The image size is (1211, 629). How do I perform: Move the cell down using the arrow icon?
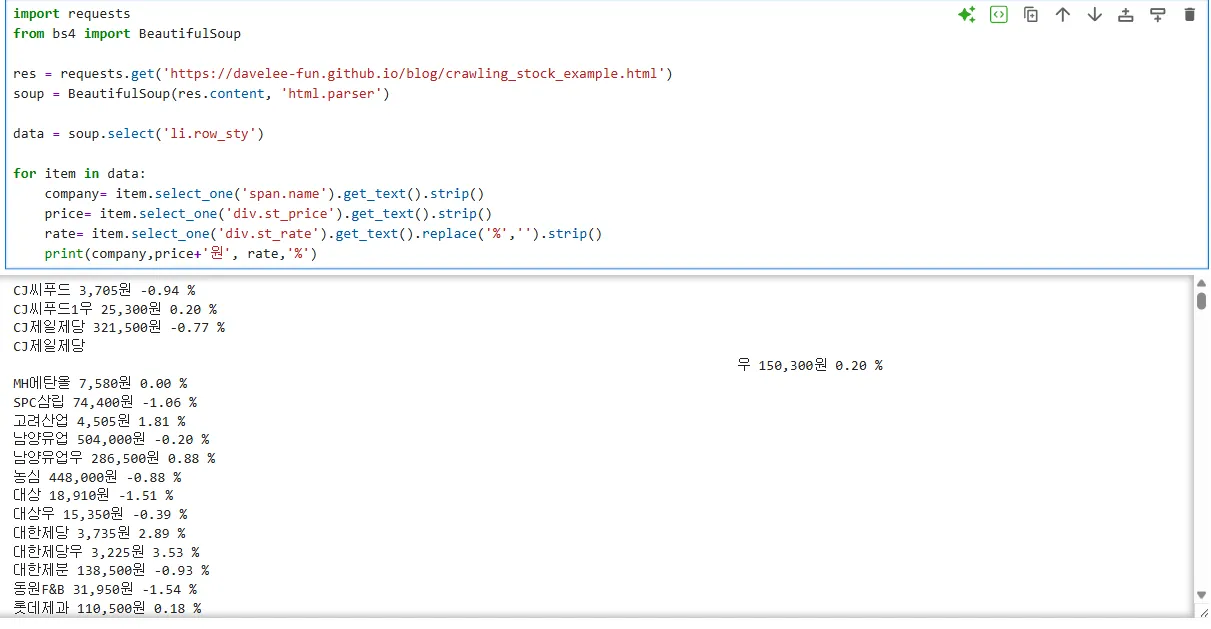(x=1094, y=14)
